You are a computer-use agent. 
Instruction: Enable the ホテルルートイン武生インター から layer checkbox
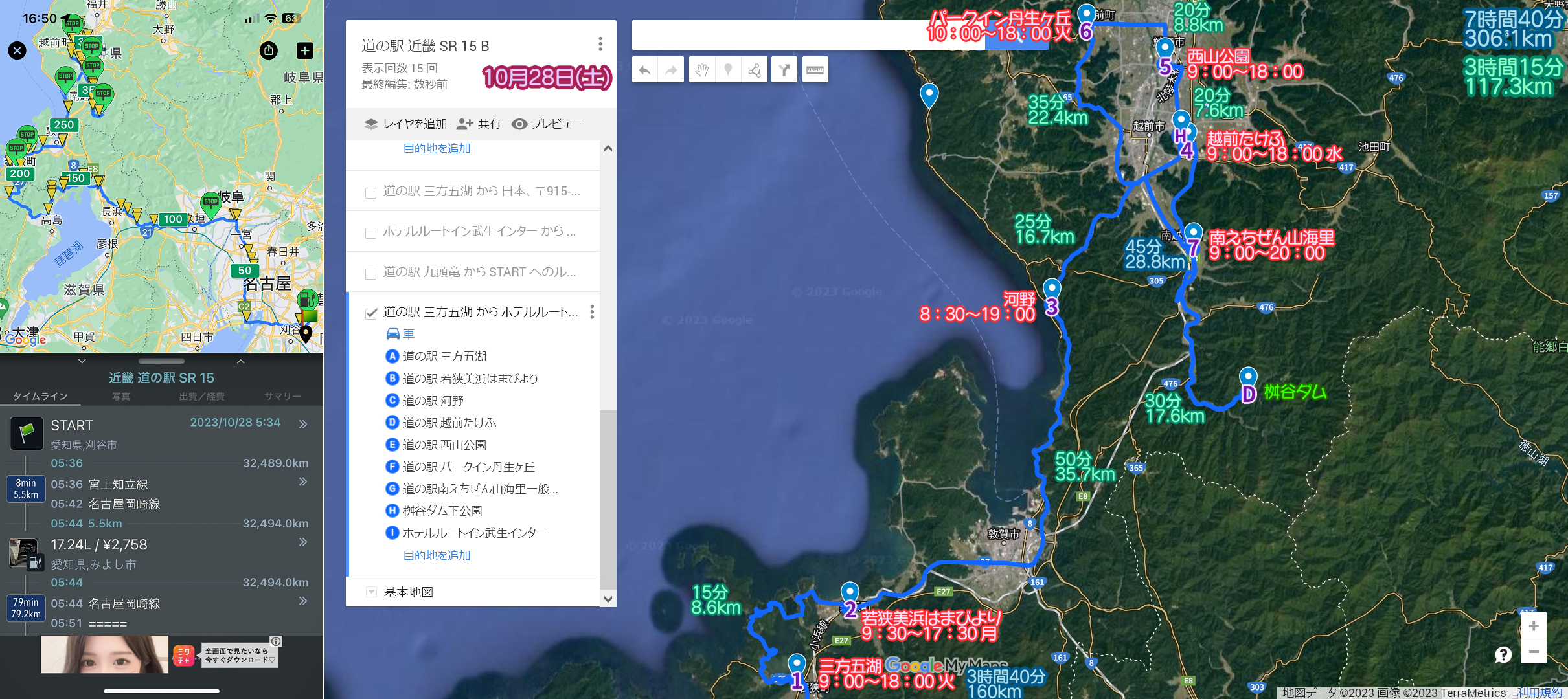click(x=370, y=233)
